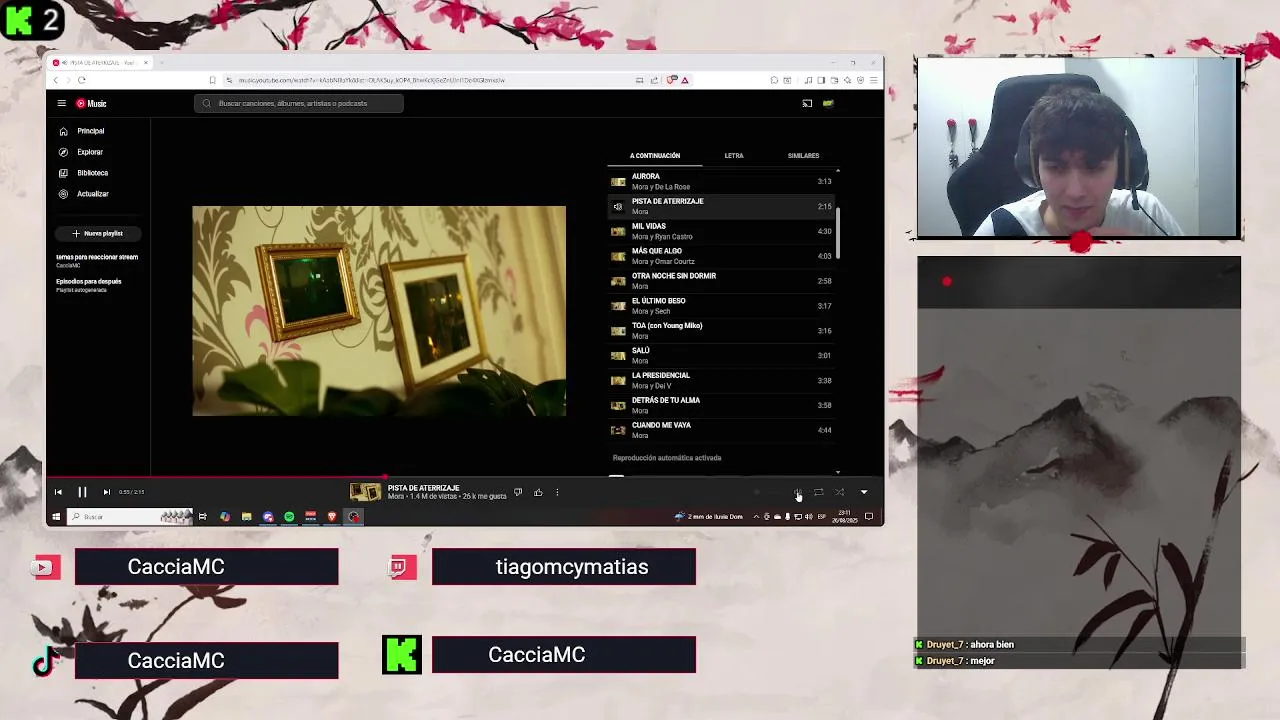Click the queue scrollbar thumb
The height and width of the screenshot is (720, 1280).
pyautogui.click(x=838, y=233)
